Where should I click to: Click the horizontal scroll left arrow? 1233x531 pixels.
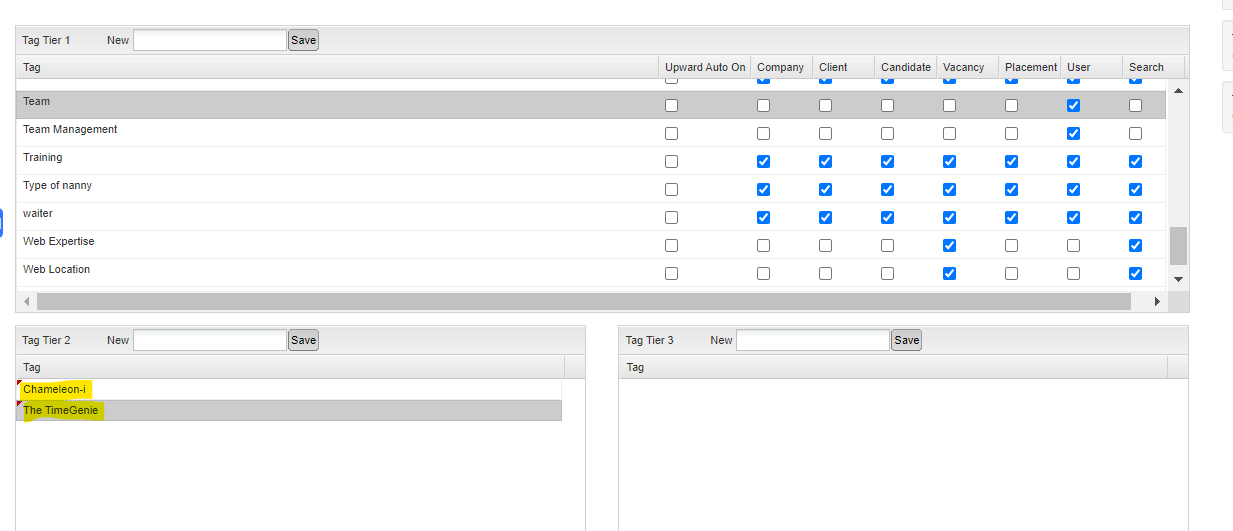26,301
